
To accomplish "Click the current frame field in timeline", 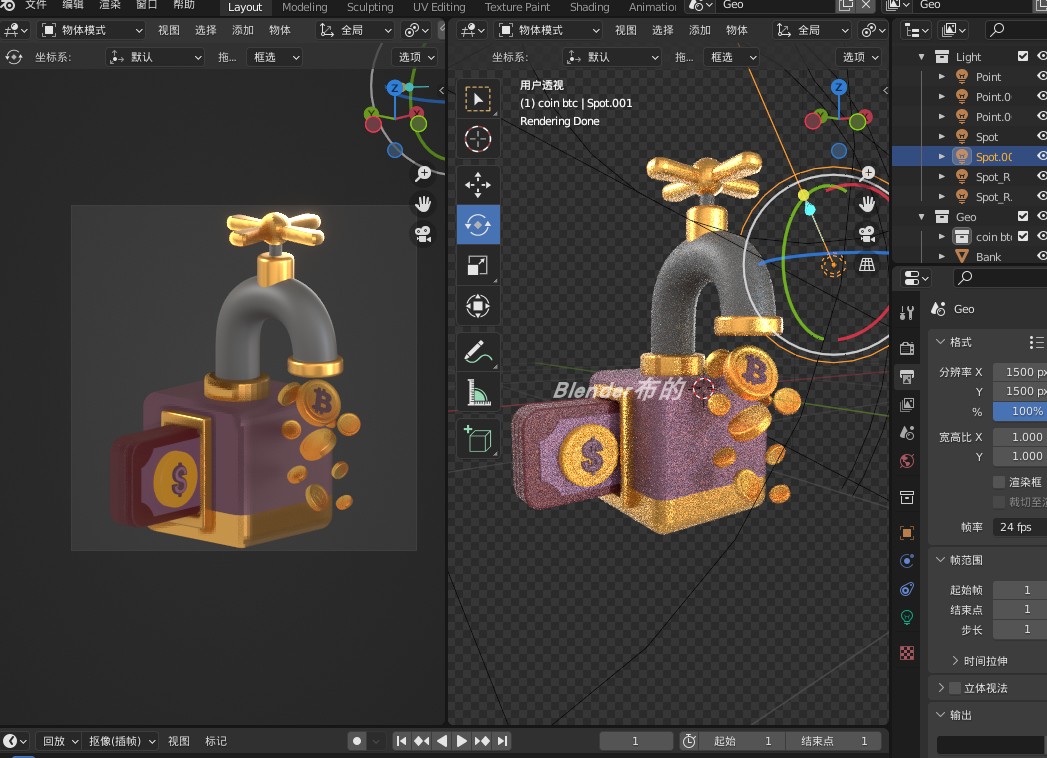I will [636, 741].
